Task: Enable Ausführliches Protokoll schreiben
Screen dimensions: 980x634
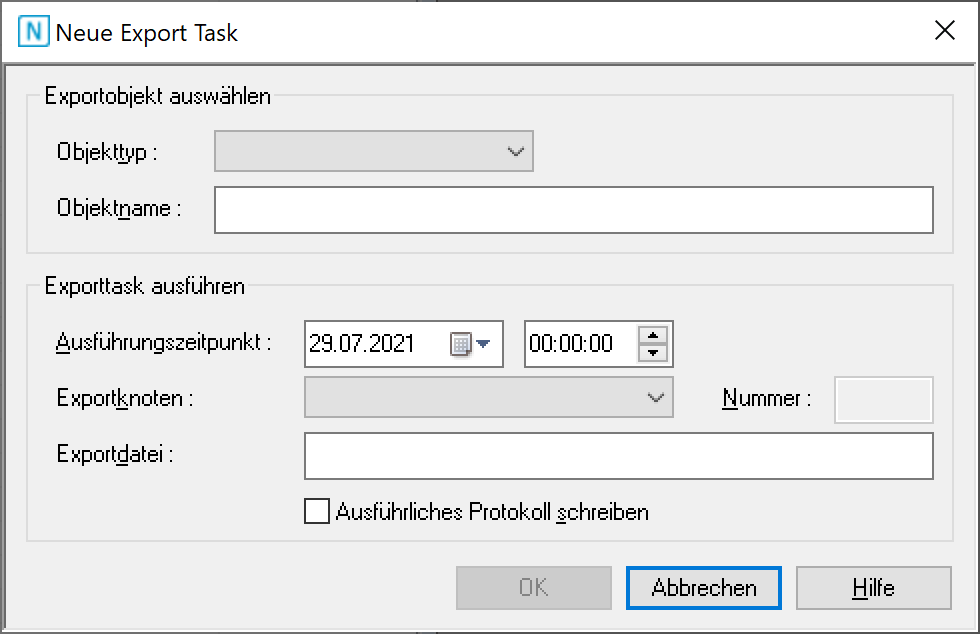Action: (x=316, y=511)
